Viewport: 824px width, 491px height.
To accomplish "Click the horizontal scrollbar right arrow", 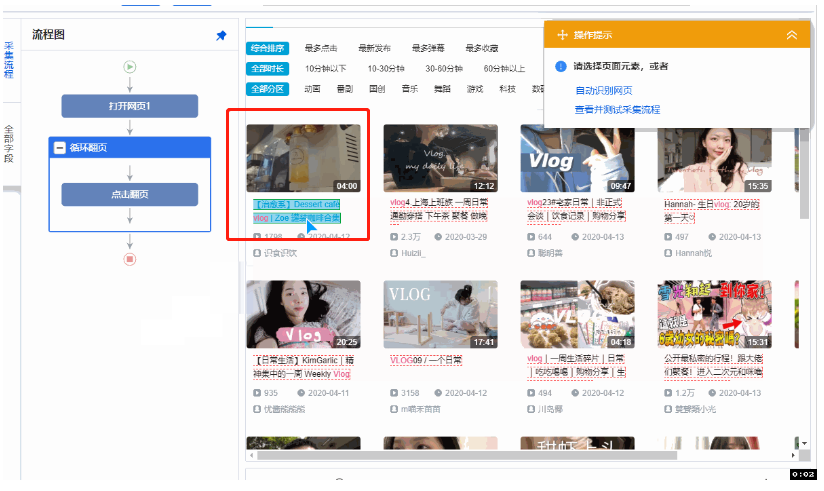I will (793, 455).
